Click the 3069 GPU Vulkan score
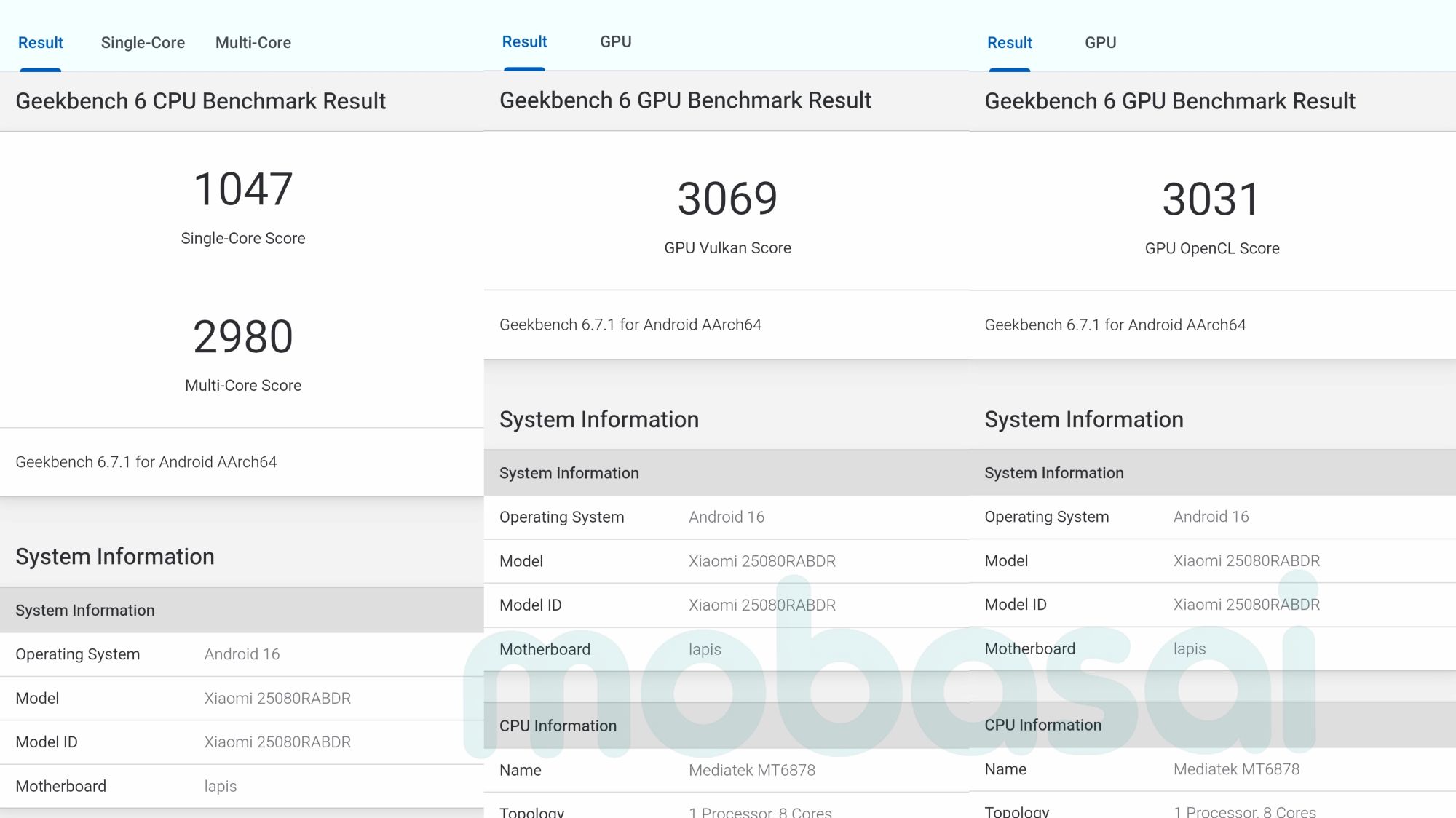 click(x=728, y=199)
